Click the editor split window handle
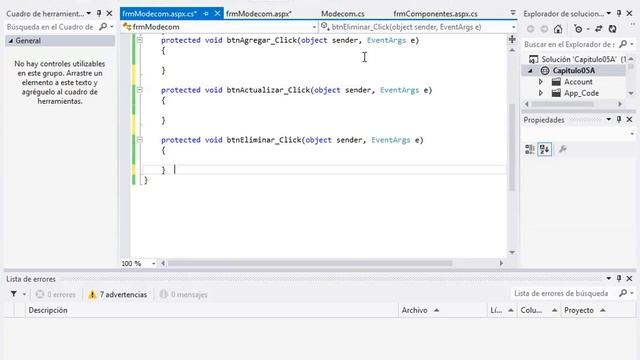 [512, 39]
